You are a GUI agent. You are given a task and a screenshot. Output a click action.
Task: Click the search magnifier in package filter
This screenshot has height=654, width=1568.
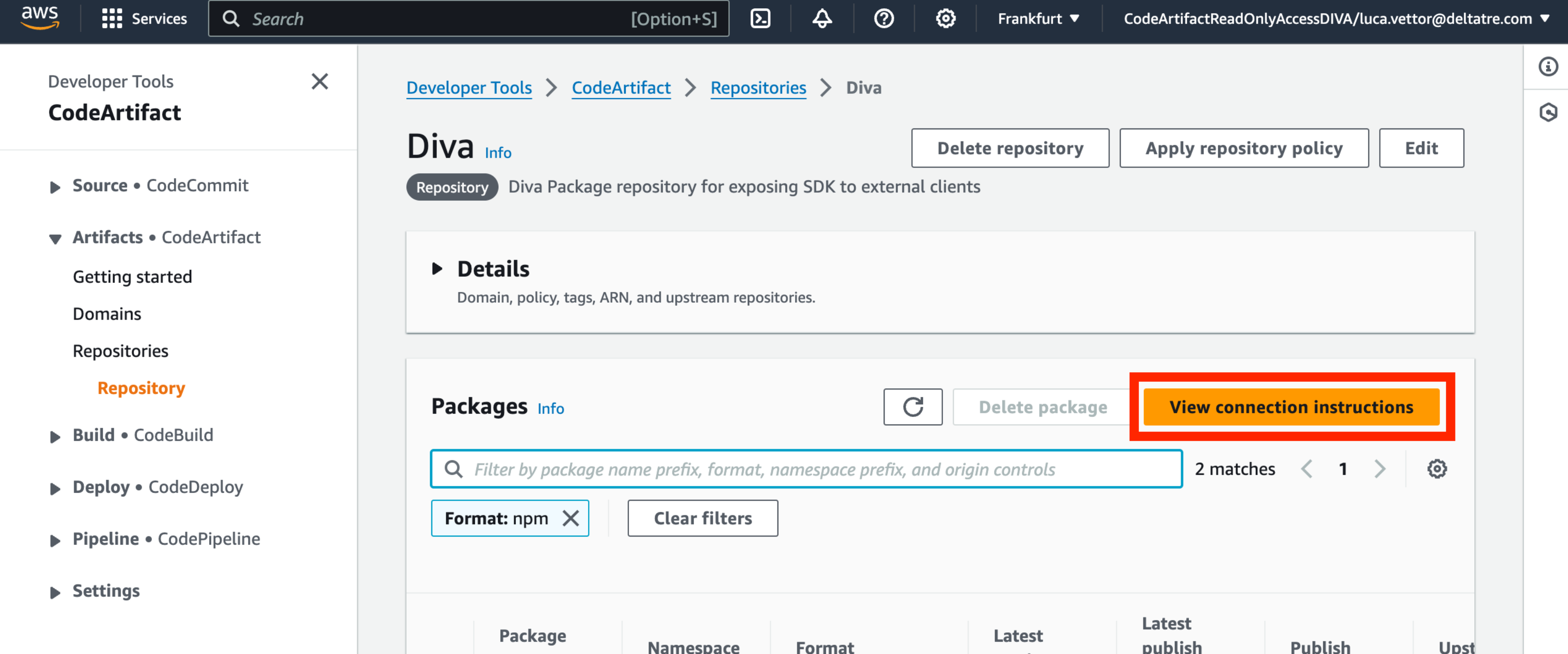click(454, 469)
